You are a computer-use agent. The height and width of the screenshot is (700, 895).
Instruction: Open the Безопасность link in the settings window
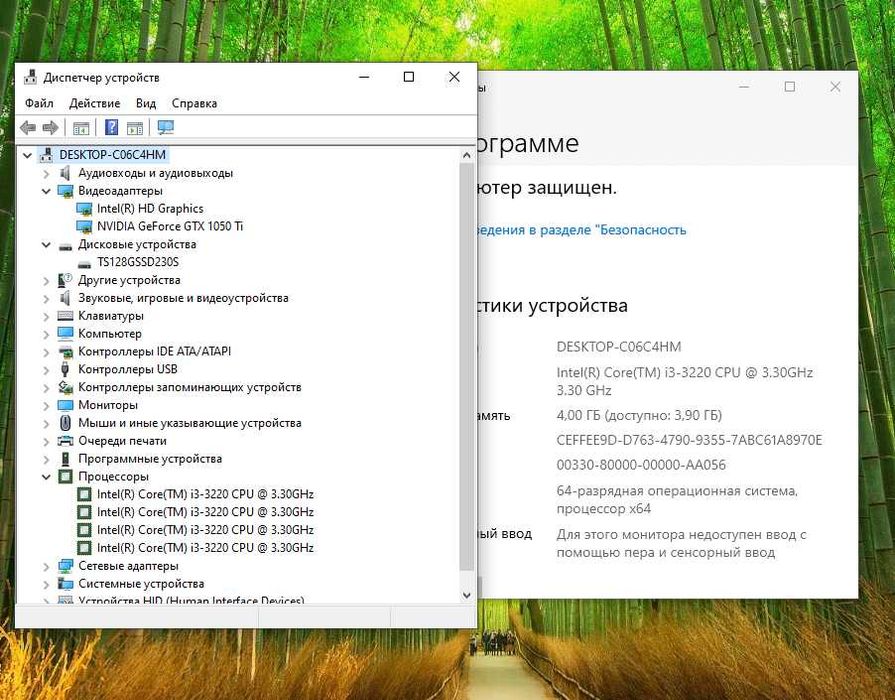coord(581,230)
